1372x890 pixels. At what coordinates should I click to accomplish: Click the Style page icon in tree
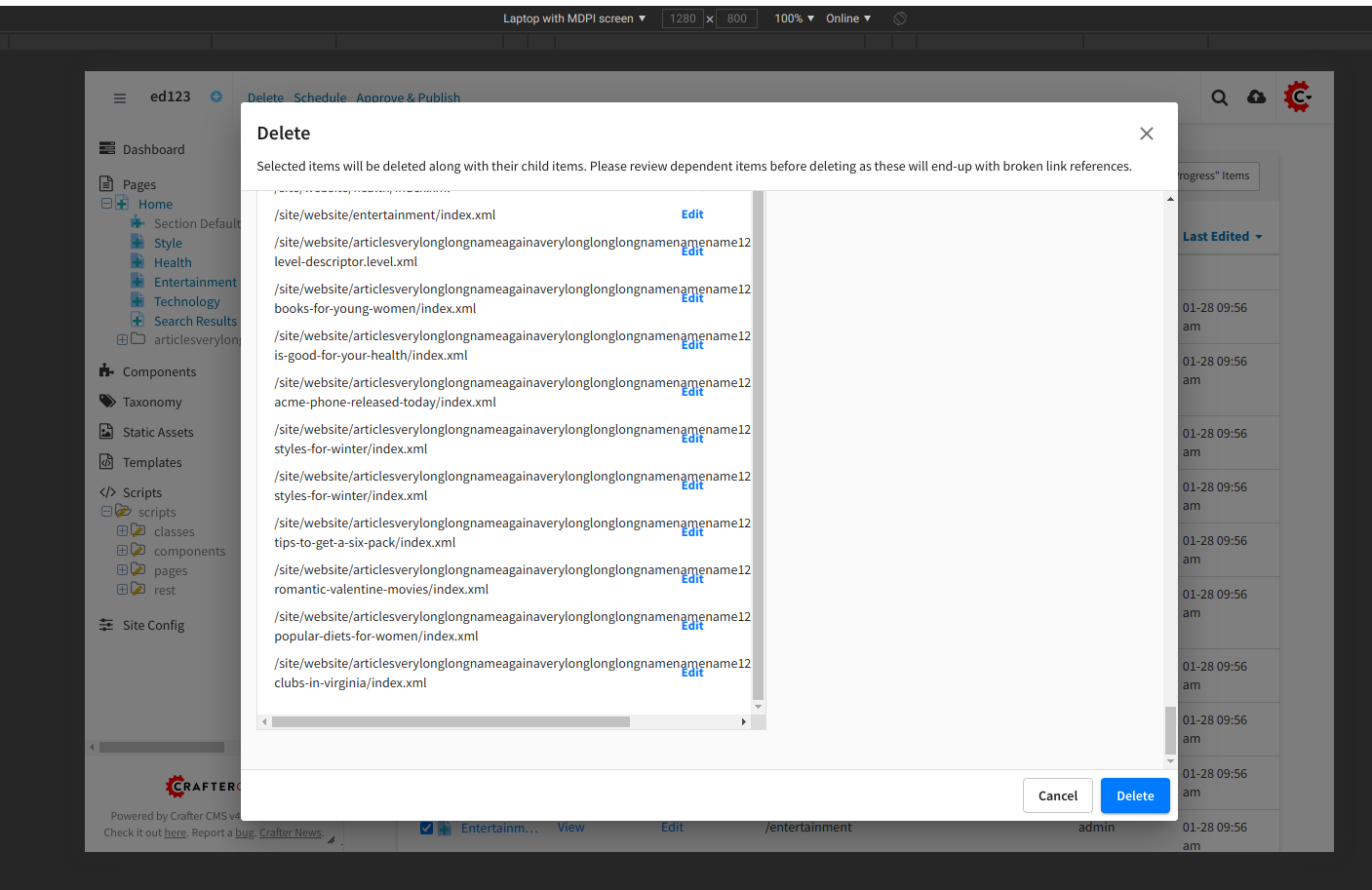click(x=137, y=242)
